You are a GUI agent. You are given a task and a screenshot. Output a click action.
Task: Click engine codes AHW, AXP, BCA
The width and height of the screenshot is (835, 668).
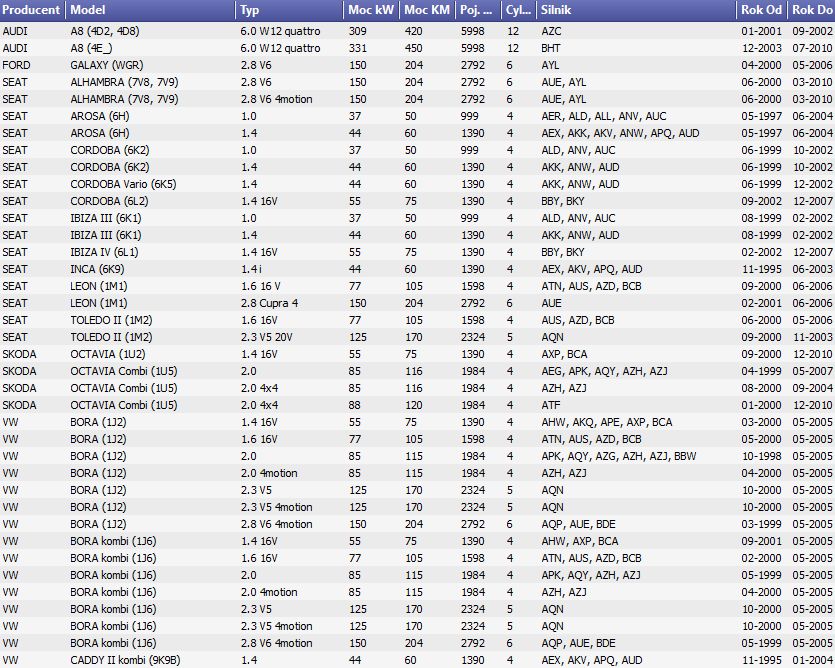[580, 542]
